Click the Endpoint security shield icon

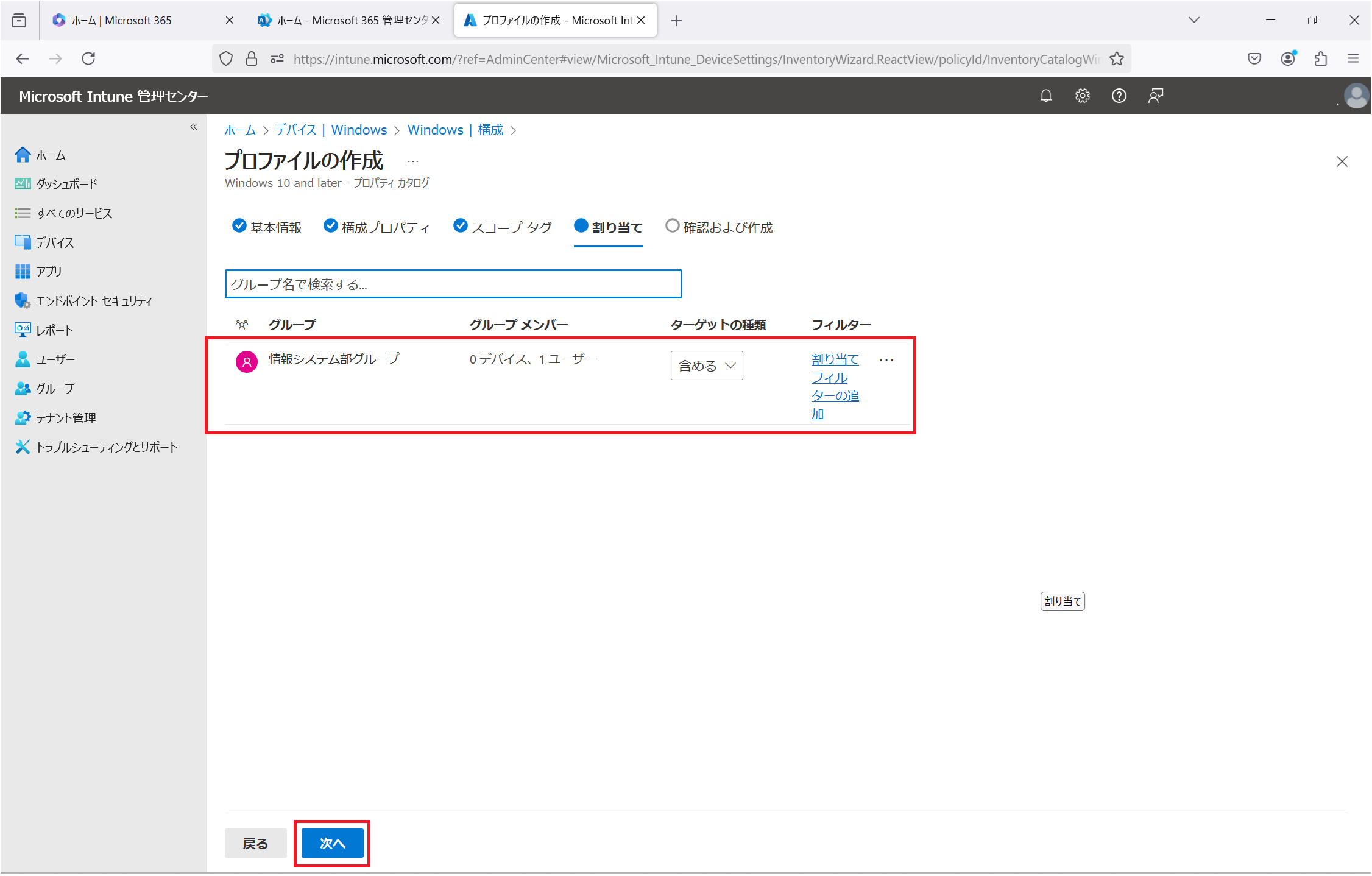[x=23, y=300]
